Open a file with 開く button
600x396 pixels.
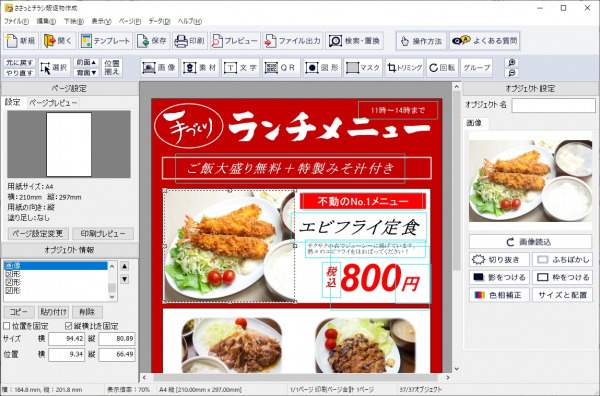[x=58, y=41]
